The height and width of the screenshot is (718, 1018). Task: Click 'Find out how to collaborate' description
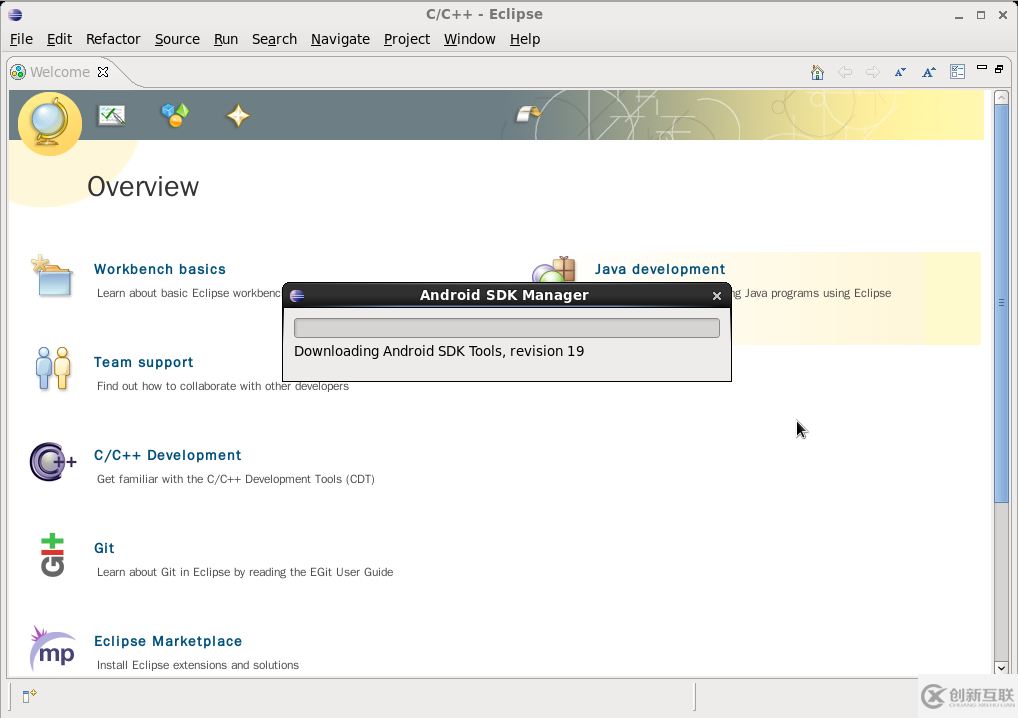[223, 386]
